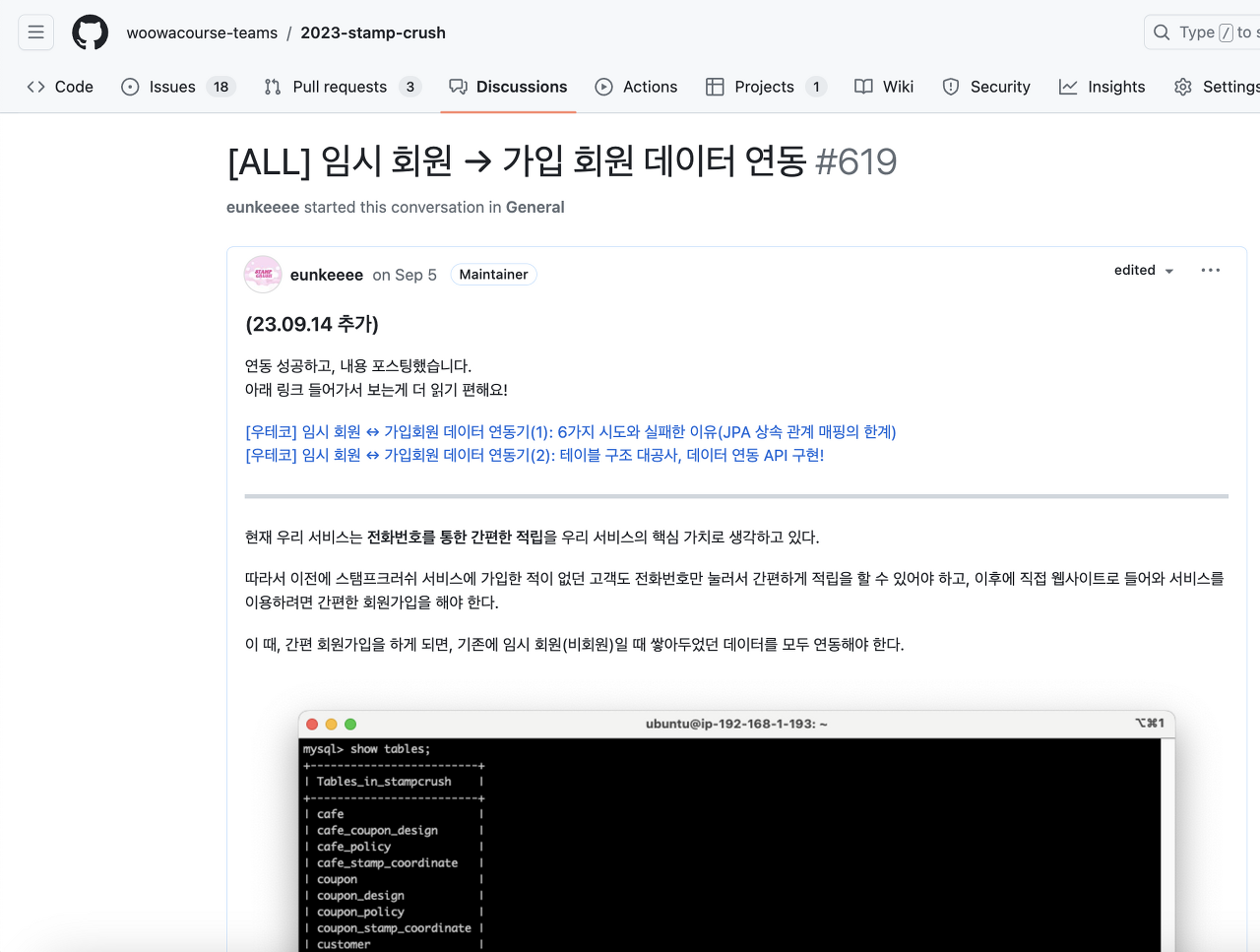Click the Code tab icon
The image size is (1260, 952).
point(36,87)
